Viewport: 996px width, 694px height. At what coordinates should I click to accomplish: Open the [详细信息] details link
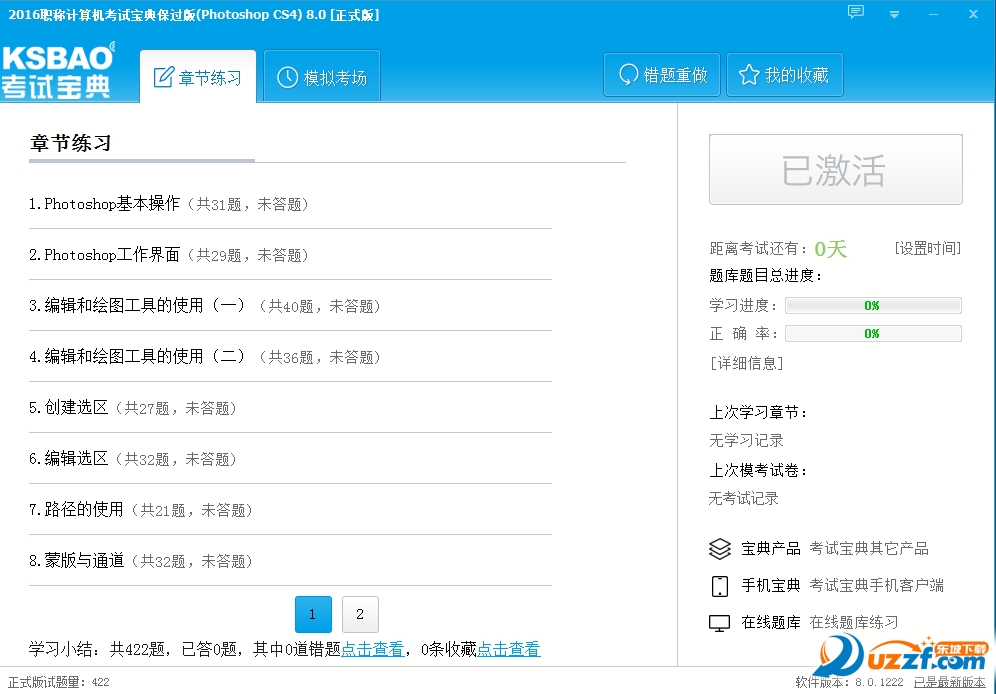pyautogui.click(x=746, y=363)
